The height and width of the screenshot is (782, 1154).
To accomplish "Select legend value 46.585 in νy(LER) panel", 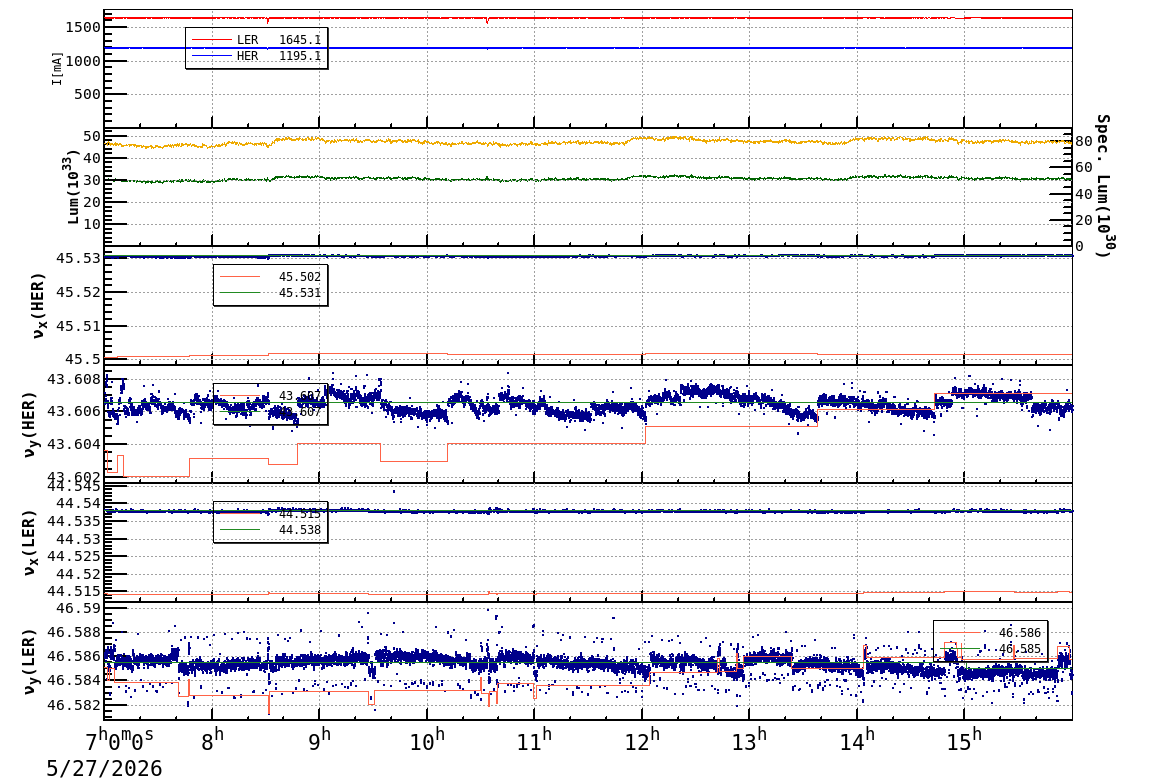I will tap(1020, 649).
